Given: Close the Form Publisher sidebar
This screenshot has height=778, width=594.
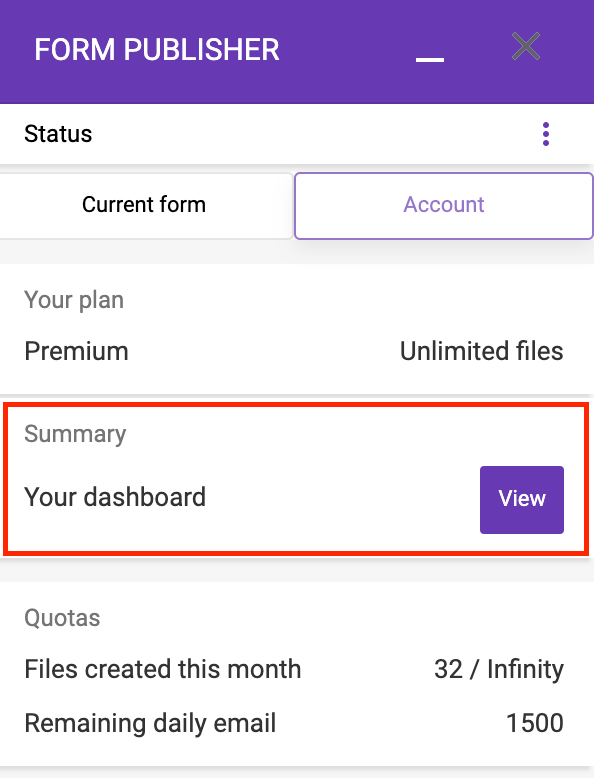Looking at the screenshot, I should coord(526,46).
